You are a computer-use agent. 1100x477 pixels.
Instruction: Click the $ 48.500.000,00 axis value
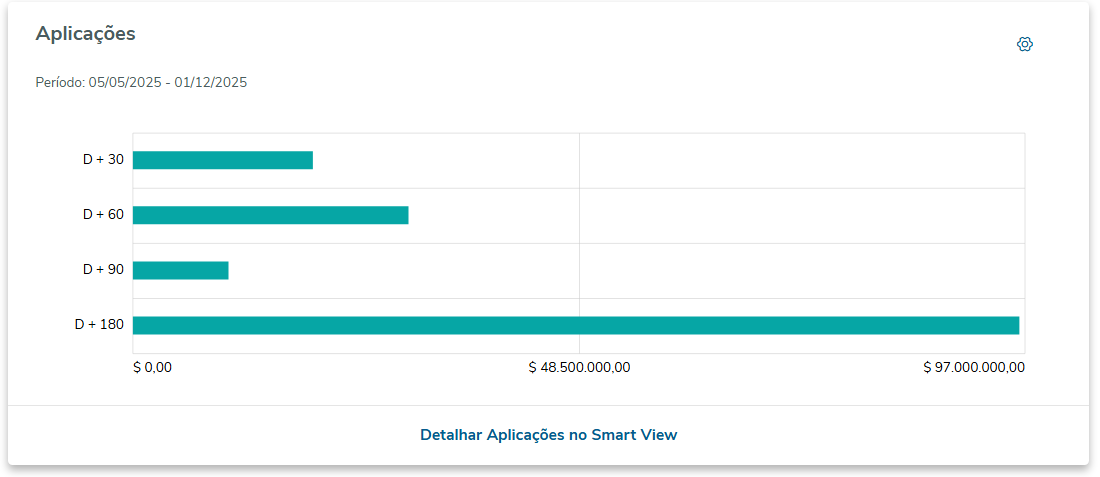pyautogui.click(x=579, y=367)
